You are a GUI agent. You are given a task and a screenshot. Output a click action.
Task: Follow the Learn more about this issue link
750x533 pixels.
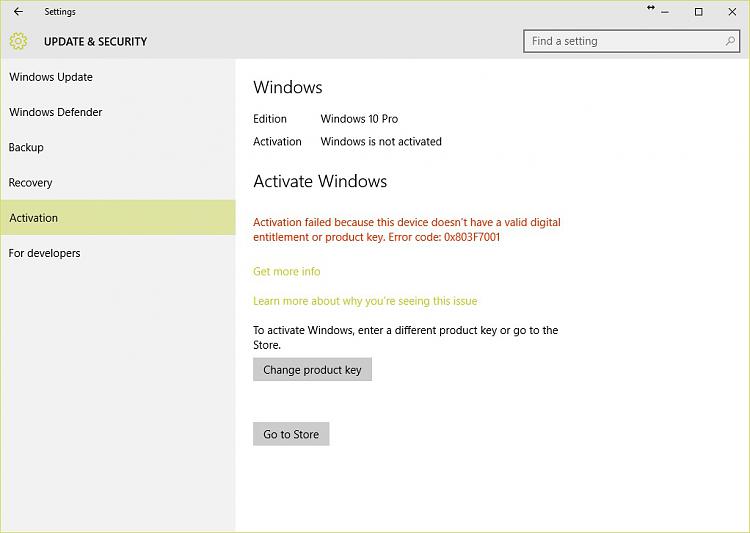pyautogui.click(x=365, y=301)
